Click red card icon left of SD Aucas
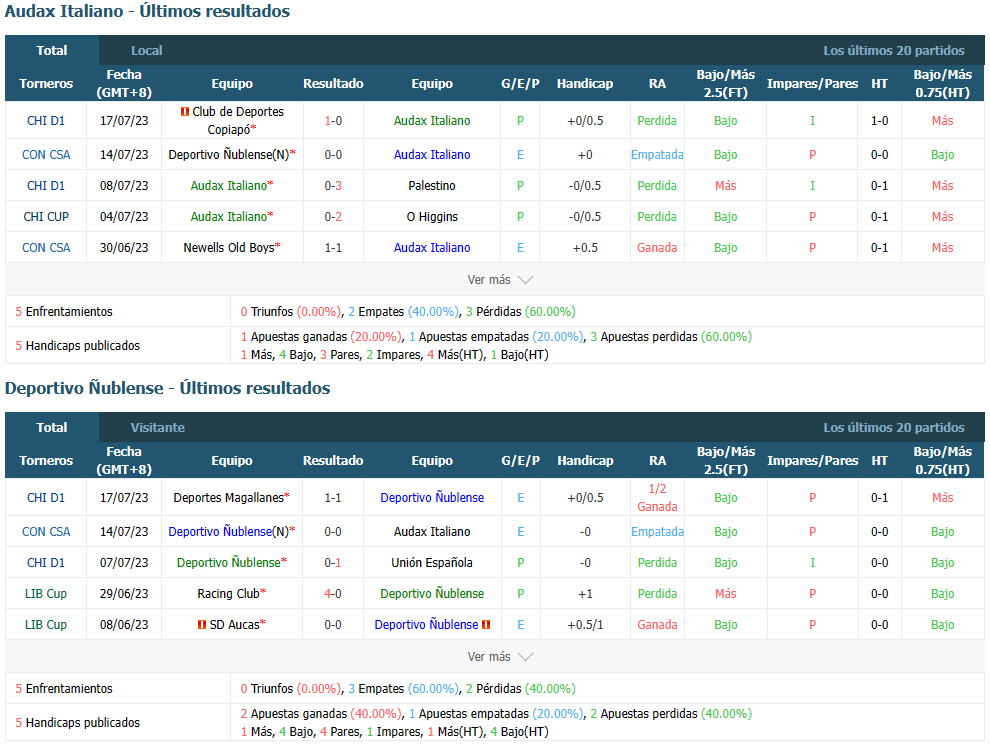Viewport: 990px width, 747px height. pos(202,624)
